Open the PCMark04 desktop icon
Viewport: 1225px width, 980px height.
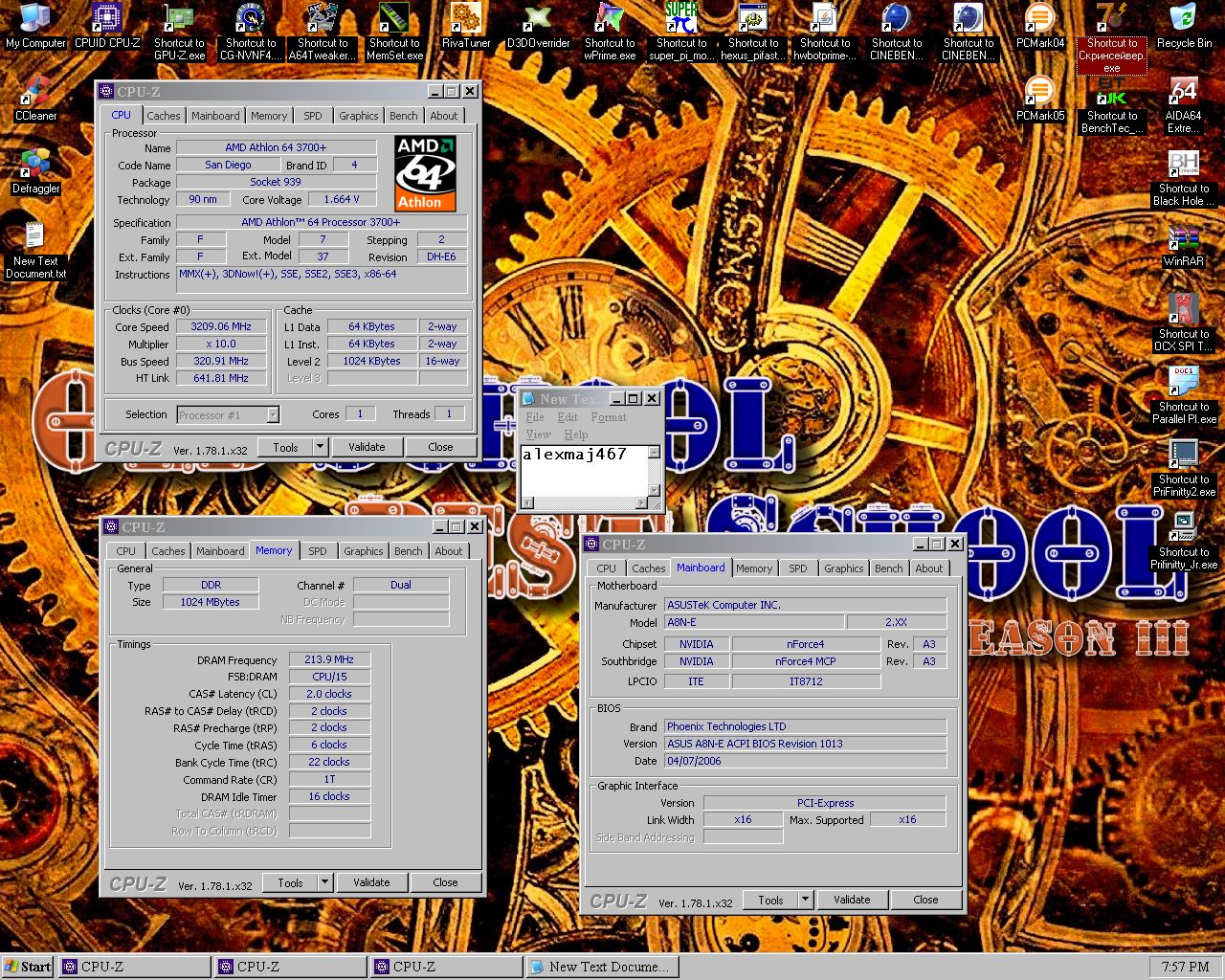click(1040, 26)
